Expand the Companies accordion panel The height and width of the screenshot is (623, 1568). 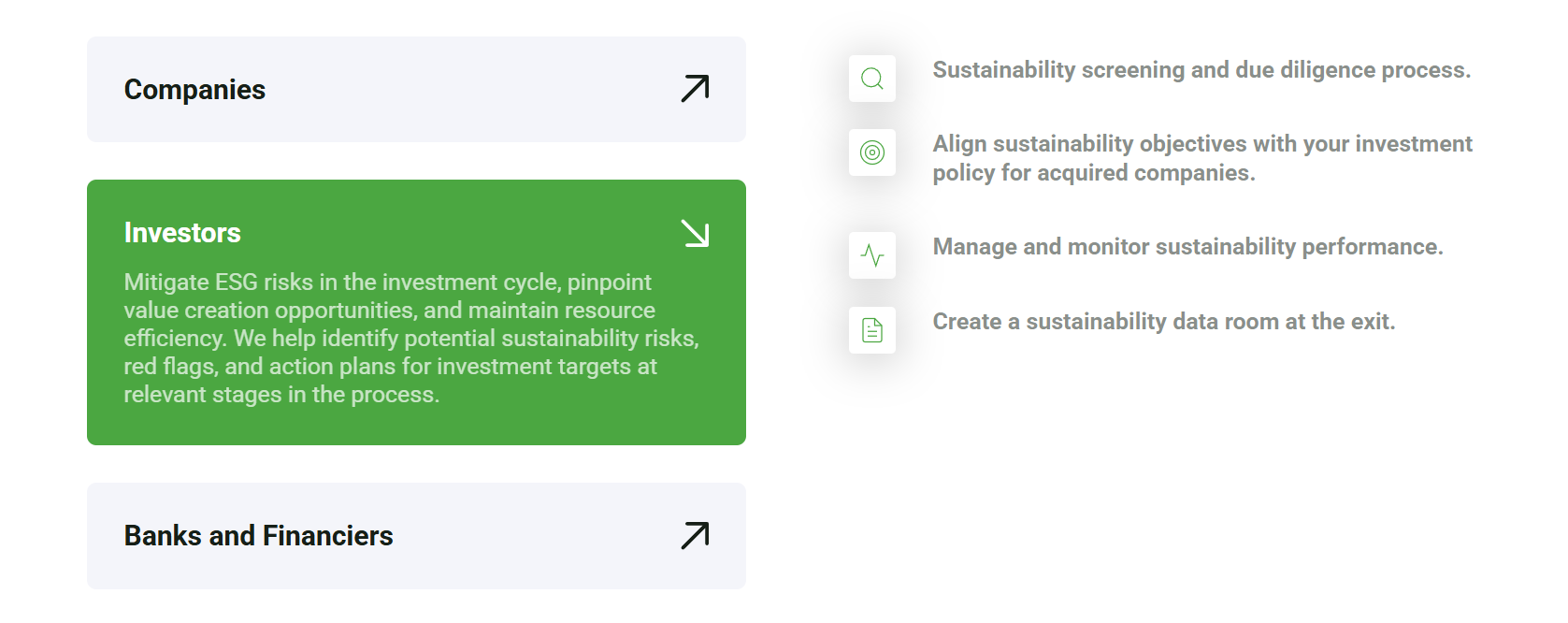pos(416,90)
